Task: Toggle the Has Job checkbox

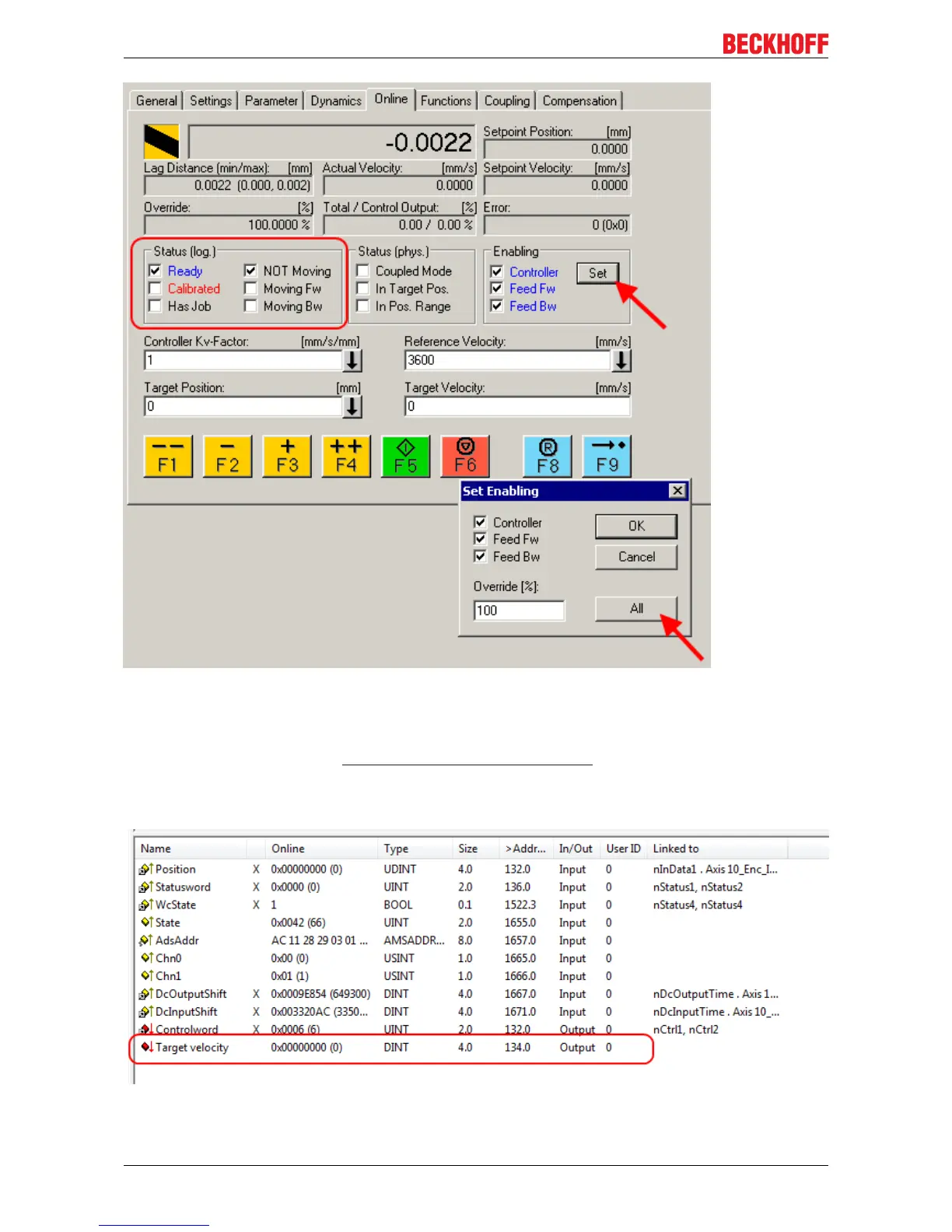Action: click(155, 306)
